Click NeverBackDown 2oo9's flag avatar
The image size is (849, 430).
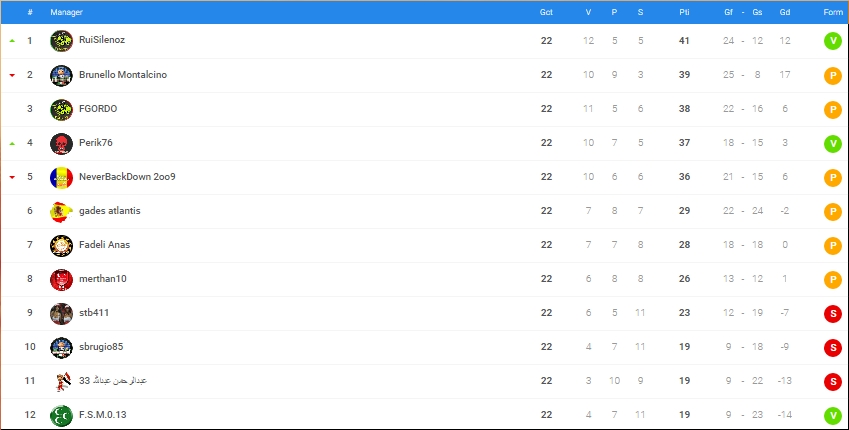[x=62, y=177]
